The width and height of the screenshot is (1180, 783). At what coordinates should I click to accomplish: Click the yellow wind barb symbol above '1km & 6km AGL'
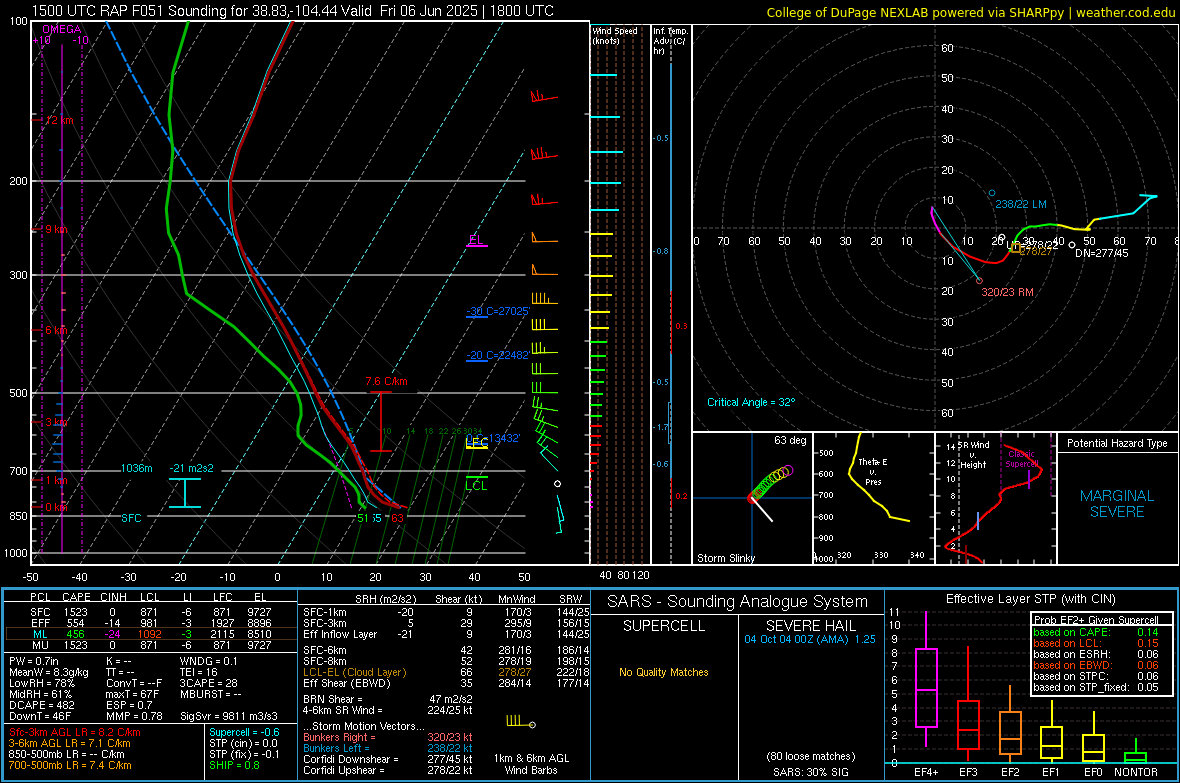point(521,722)
